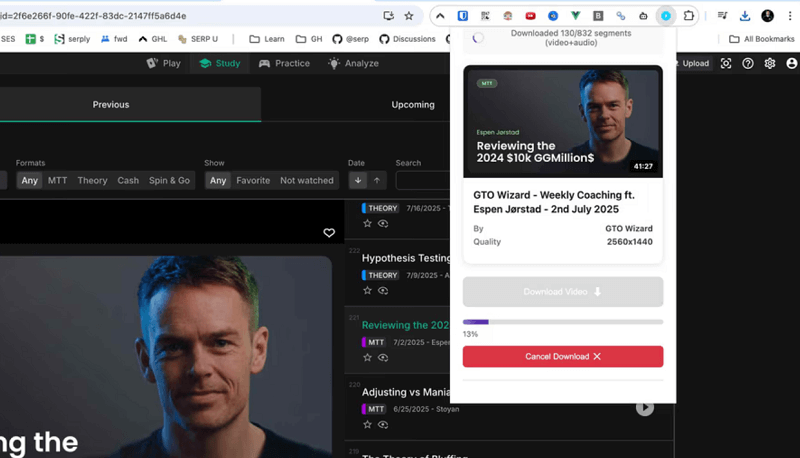
Task: Favorite the featured video with the heart
Action: click(x=329, y=233)
